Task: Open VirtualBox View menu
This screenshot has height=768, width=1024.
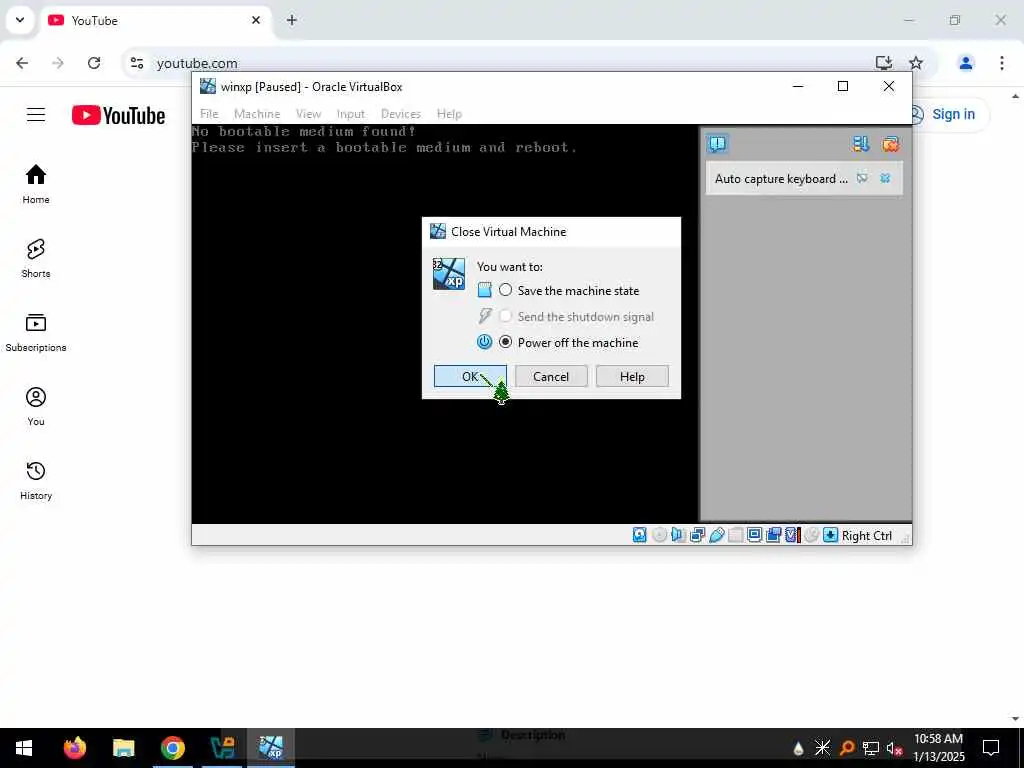Action: pos(308,114)
